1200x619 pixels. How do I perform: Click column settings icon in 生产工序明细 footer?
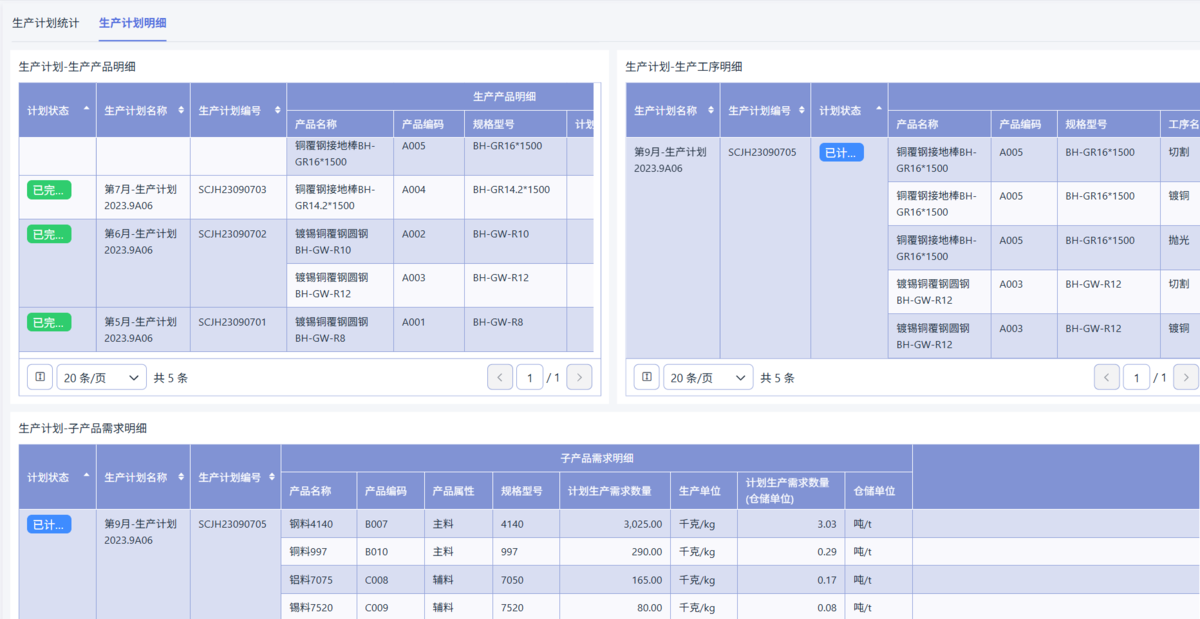[x=647, y=377]
